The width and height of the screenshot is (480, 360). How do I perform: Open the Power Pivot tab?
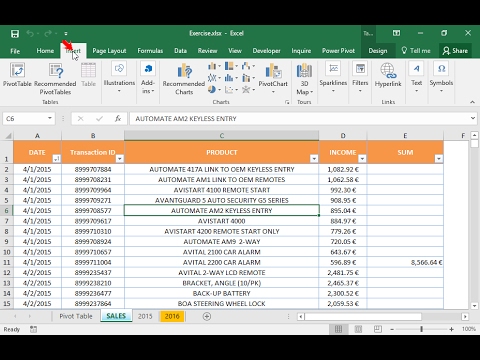pos(338,51)
